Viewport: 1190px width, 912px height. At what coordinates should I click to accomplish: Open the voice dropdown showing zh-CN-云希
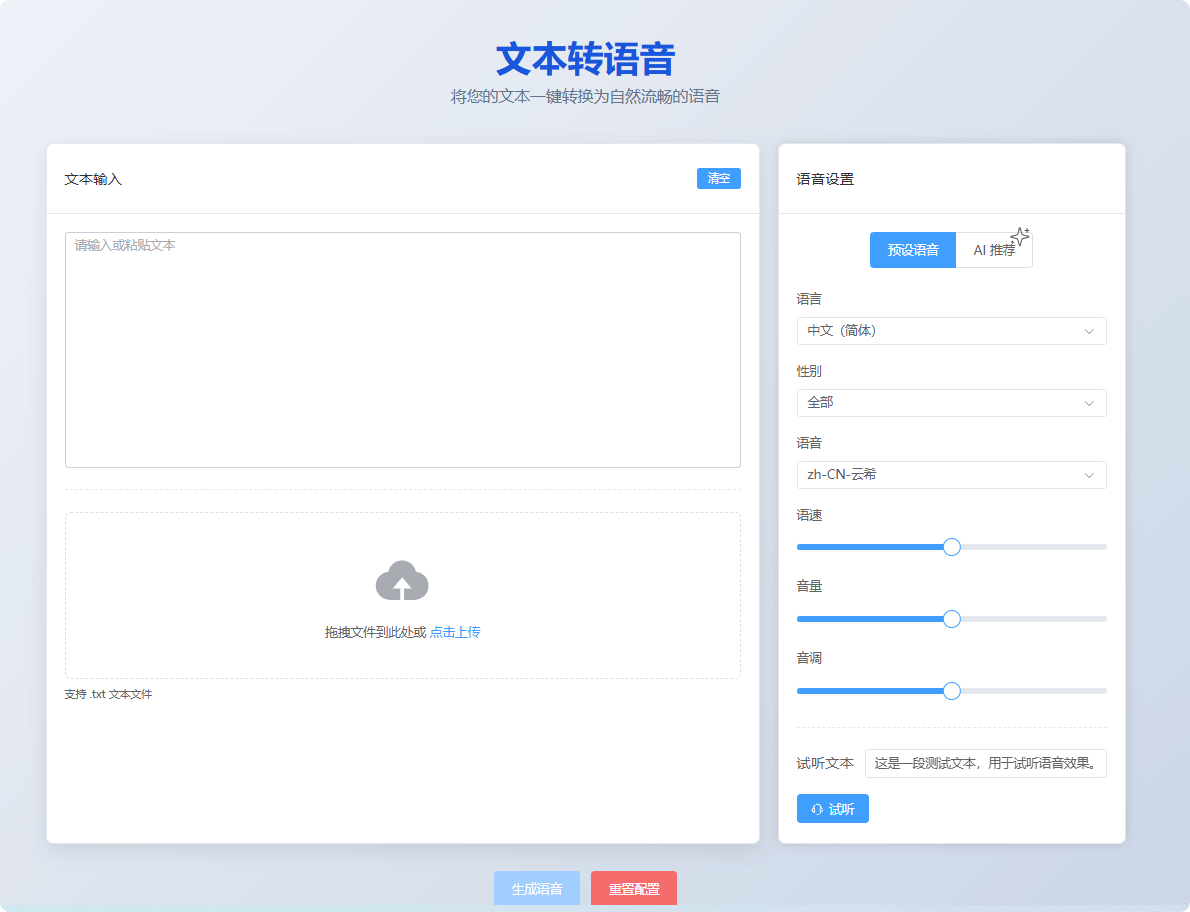point(951,475)
